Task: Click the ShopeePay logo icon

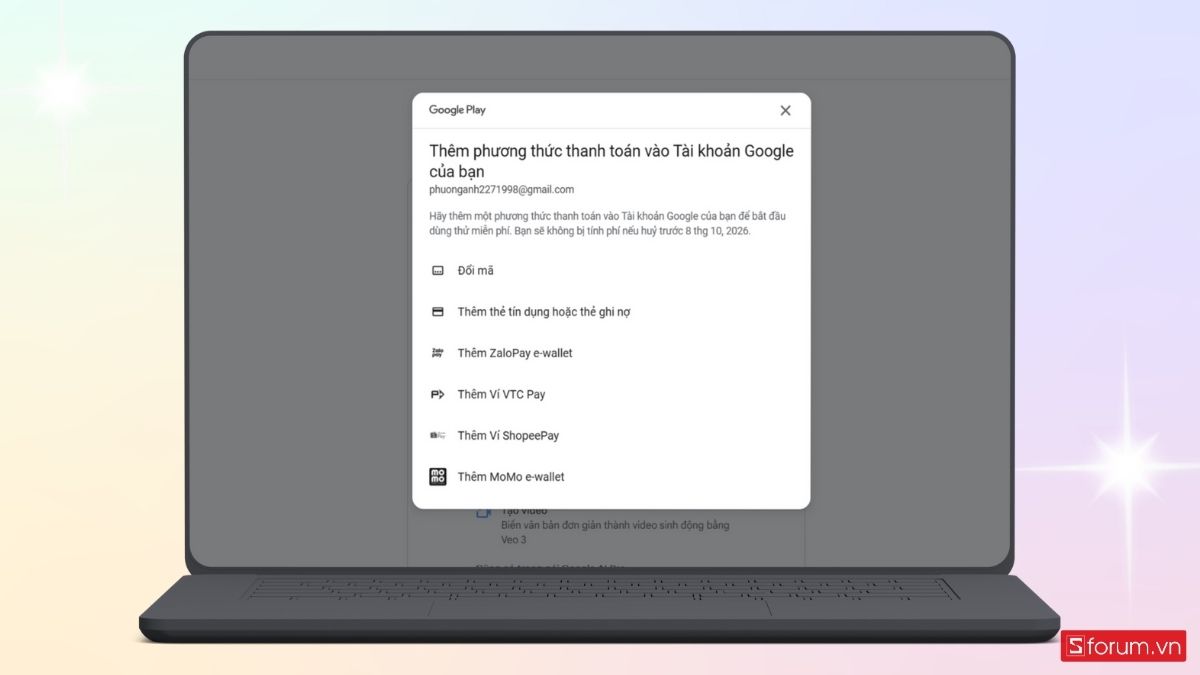Action: coord(437,436)
